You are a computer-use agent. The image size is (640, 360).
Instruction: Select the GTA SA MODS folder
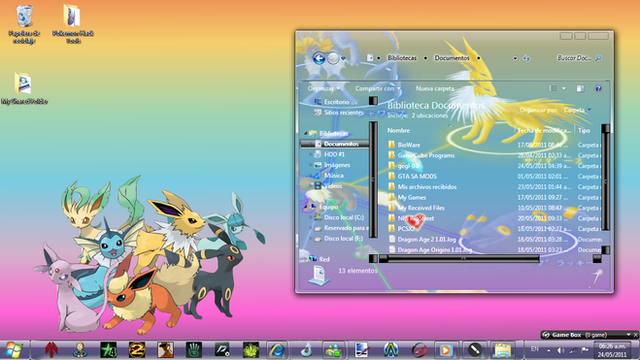click(x=417, y=176)
